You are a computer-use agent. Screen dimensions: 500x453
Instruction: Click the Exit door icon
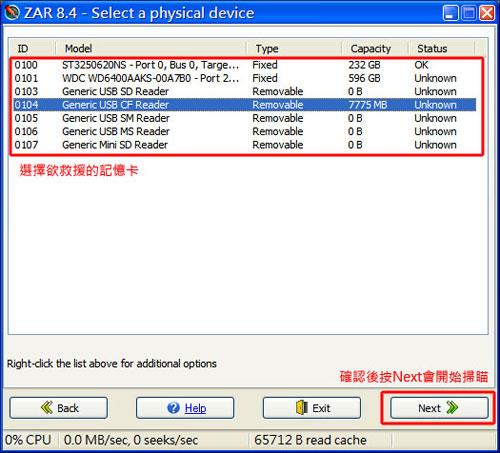coord(302,408)
